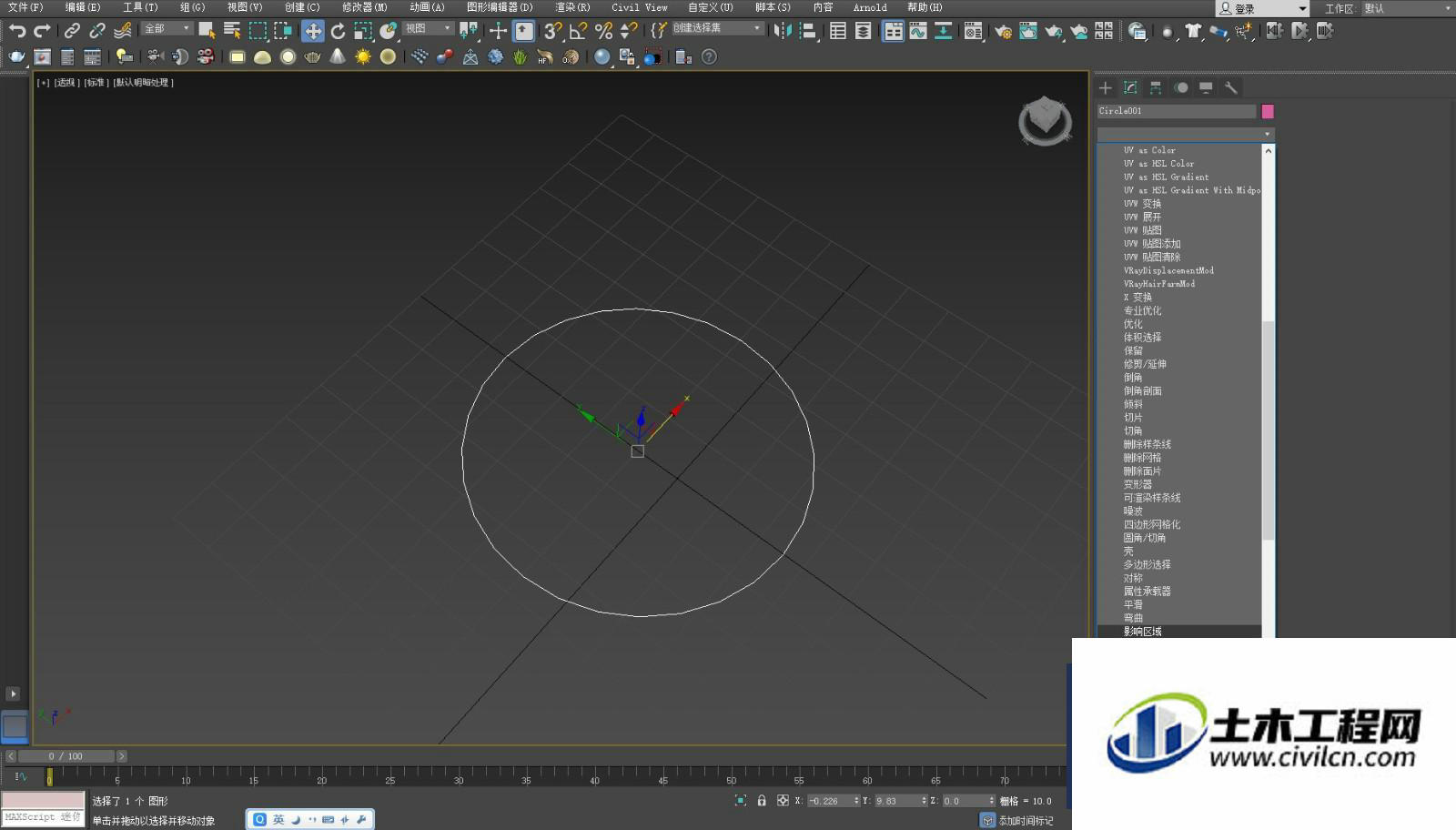The width and height of the screenshot is (1456, 830).
Task: Click 添加时间标记 add time tag
Action: 1026,821
